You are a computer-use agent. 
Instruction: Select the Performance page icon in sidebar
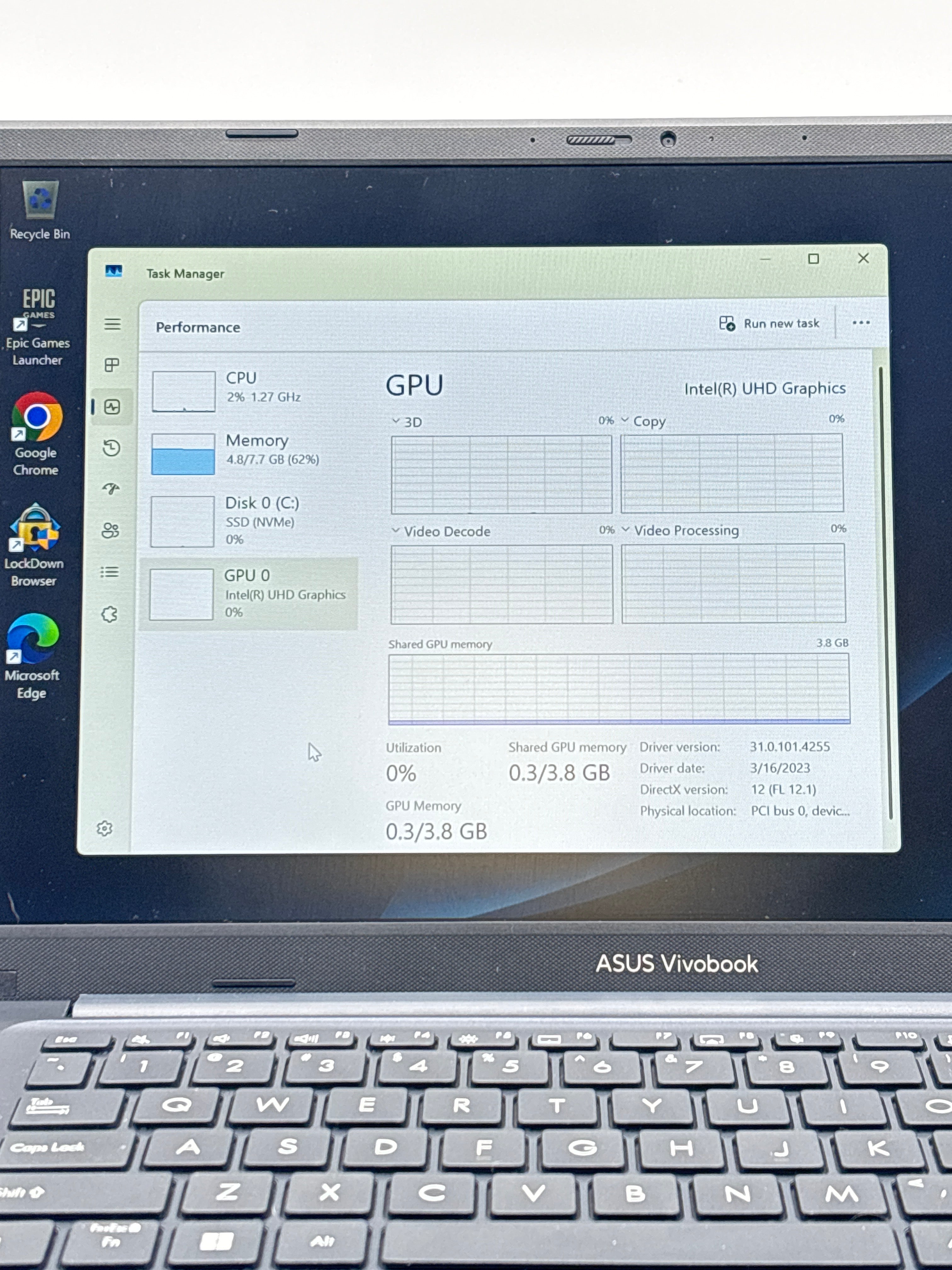112,407
